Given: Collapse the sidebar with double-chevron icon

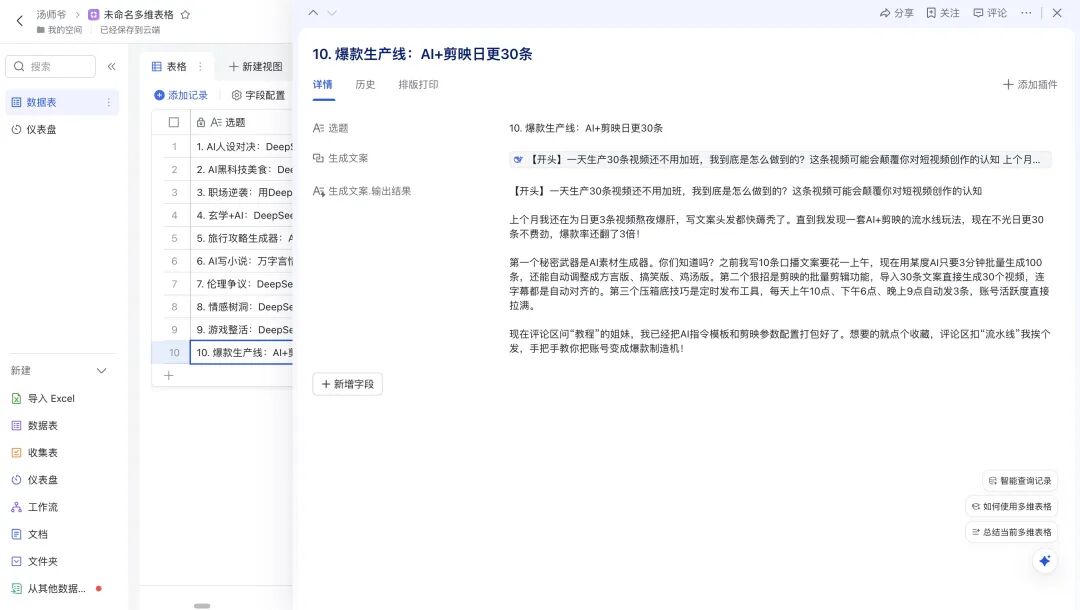Looking at the screenshot, I should coord(112,66).
